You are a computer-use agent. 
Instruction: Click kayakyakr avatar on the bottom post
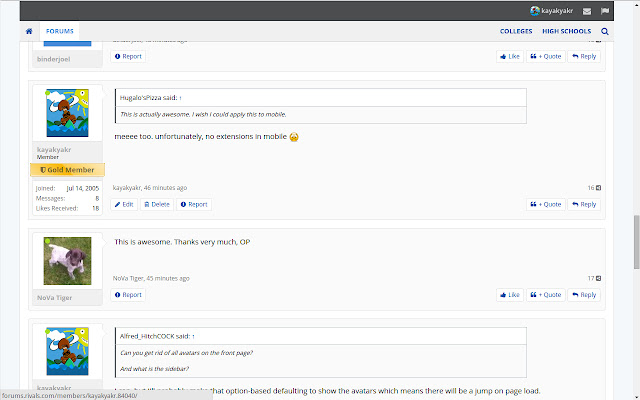point(67,351)
